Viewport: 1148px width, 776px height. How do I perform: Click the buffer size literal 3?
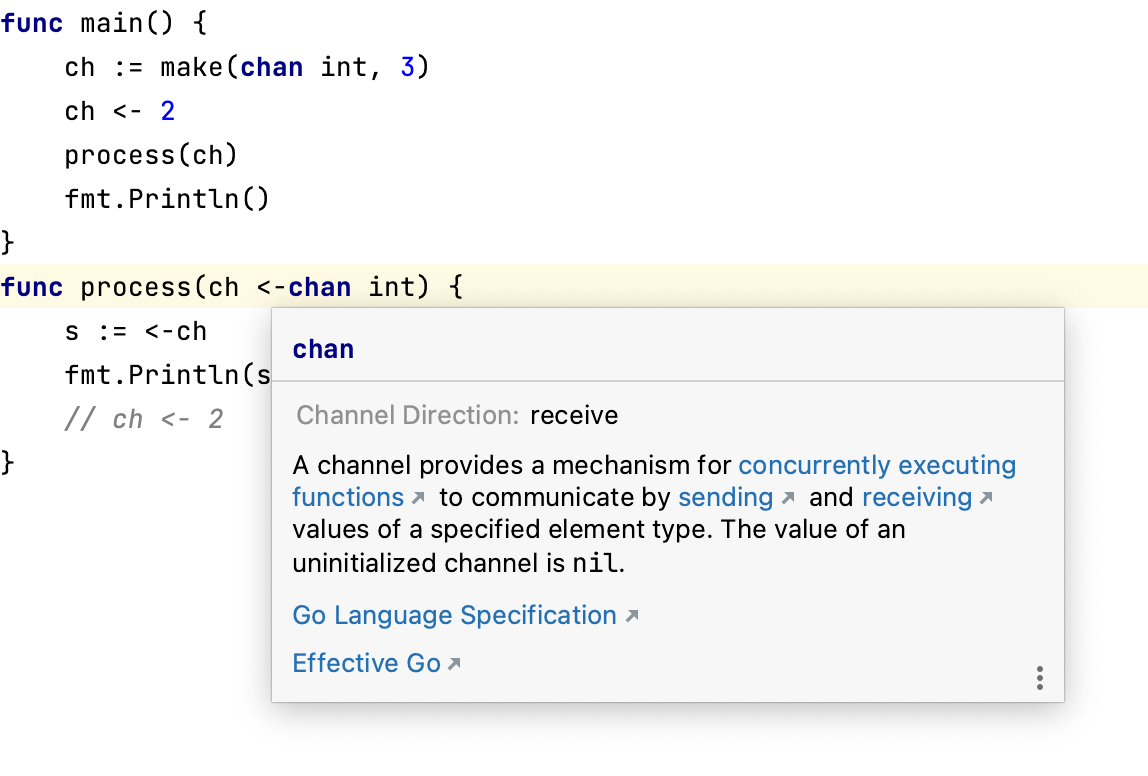407,66
